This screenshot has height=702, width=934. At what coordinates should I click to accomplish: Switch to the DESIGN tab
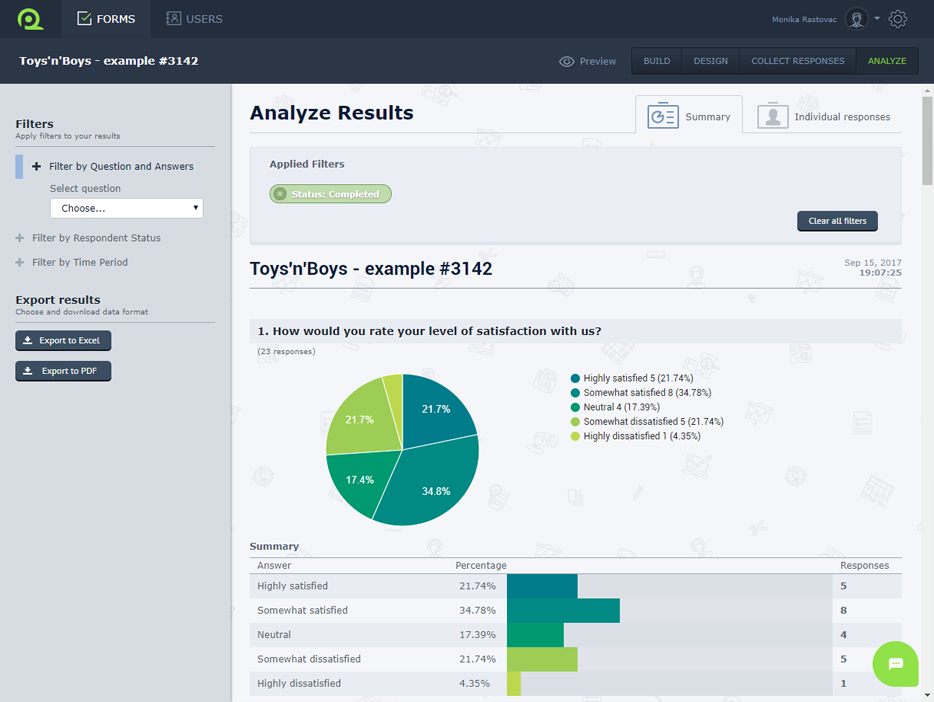pyautogui.click(x=710, y=60)
